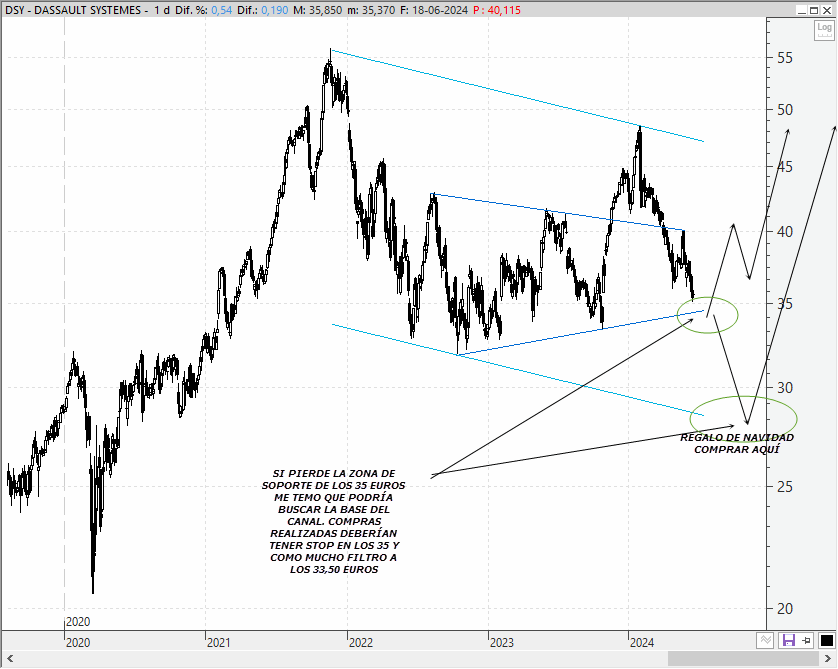Click the minimum value m: 35,370
This screenshot has width=838, height=669.
click(371, 10)
